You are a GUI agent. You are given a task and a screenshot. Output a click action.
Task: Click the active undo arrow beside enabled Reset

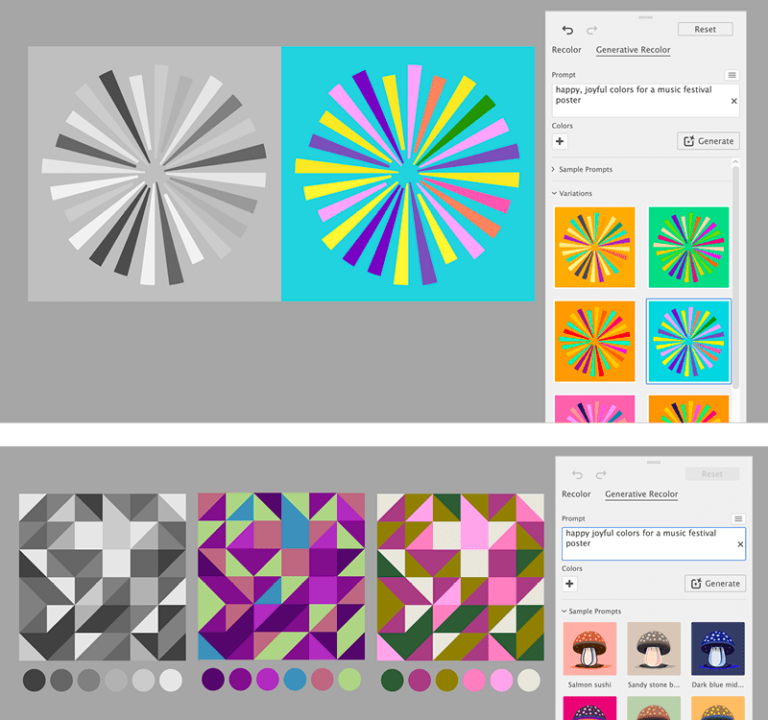pyautogui.click(x=568, y=30)
